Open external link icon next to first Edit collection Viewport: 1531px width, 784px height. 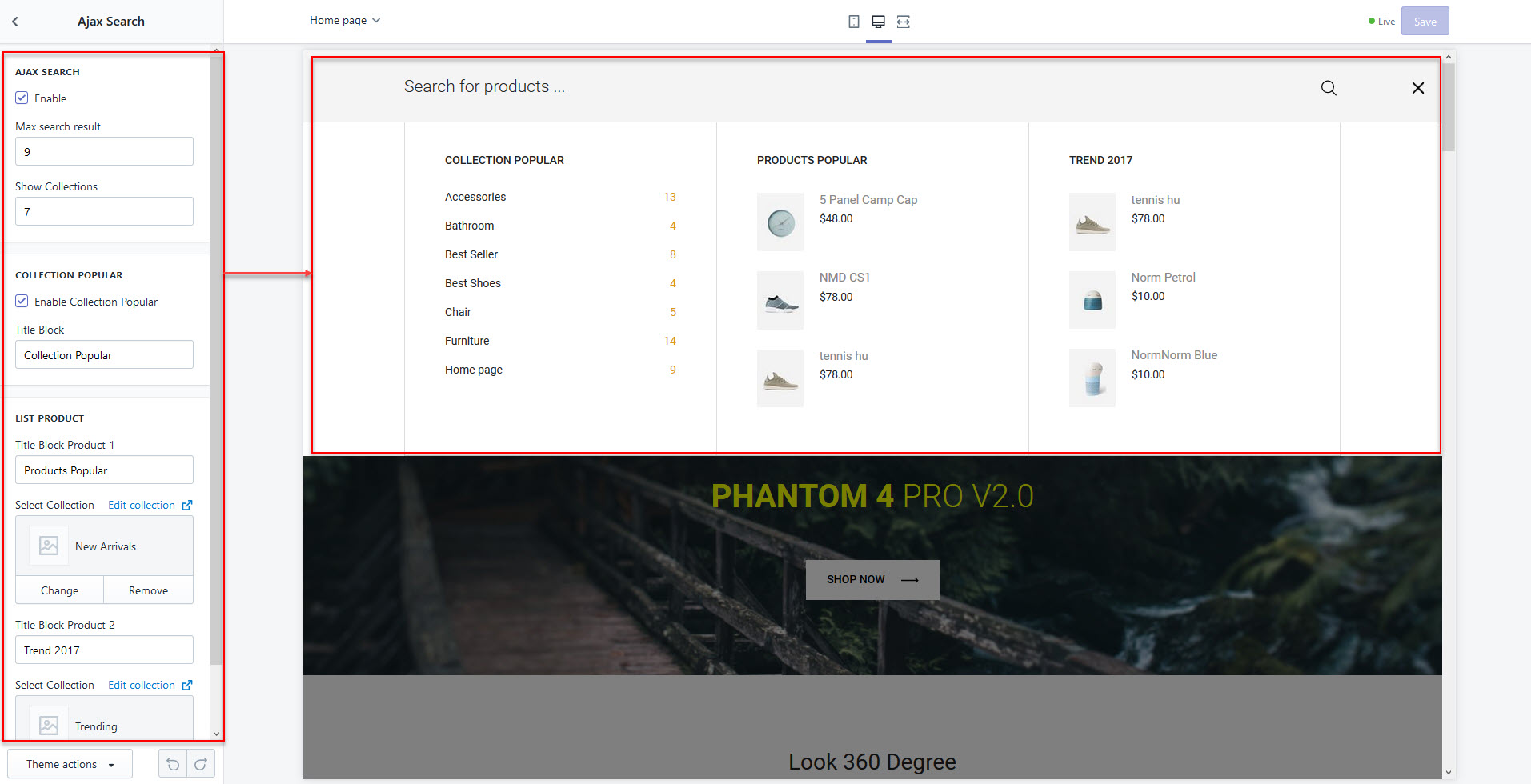click(187, 506)
